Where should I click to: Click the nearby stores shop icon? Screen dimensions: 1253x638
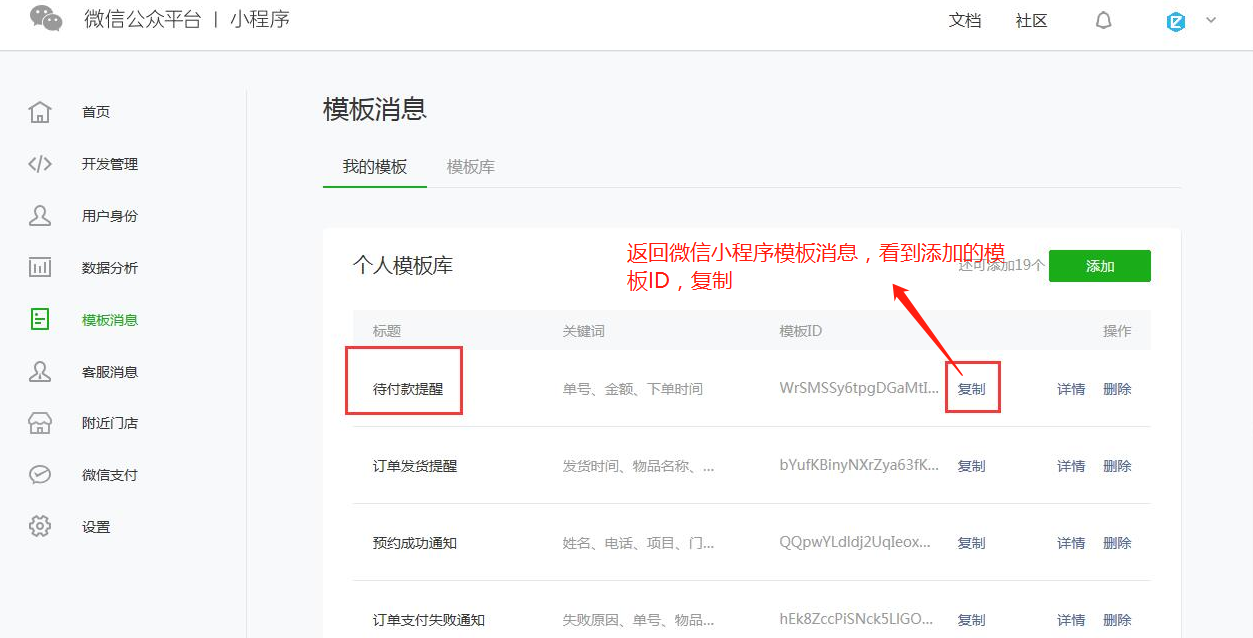pos(40,423)
